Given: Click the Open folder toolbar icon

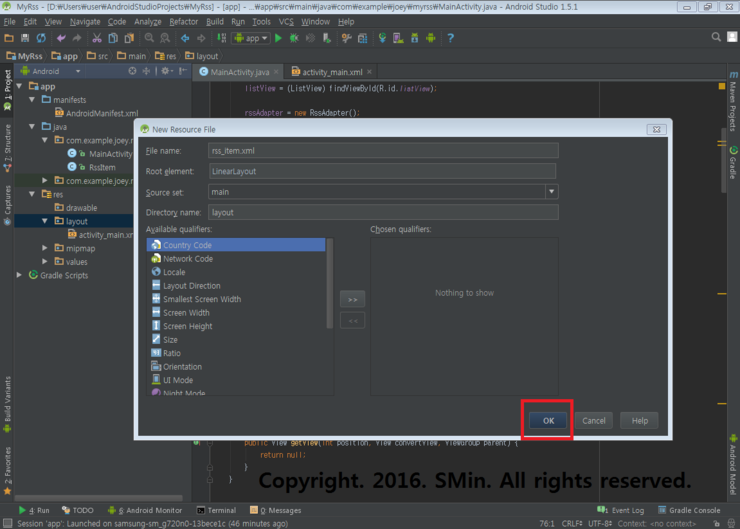Looking at the screenshot, I should tap(9, 38).
